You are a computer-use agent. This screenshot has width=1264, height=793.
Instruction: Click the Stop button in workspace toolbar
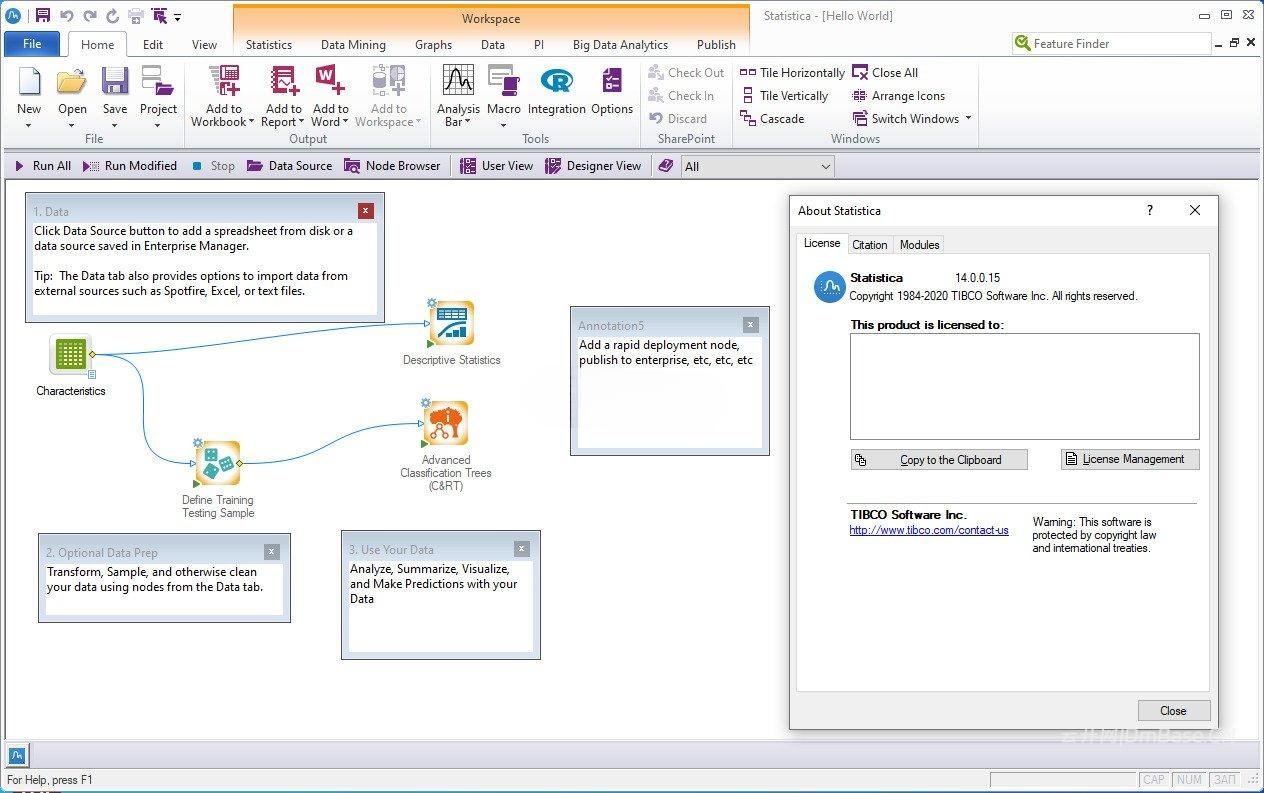coord(213,166)
